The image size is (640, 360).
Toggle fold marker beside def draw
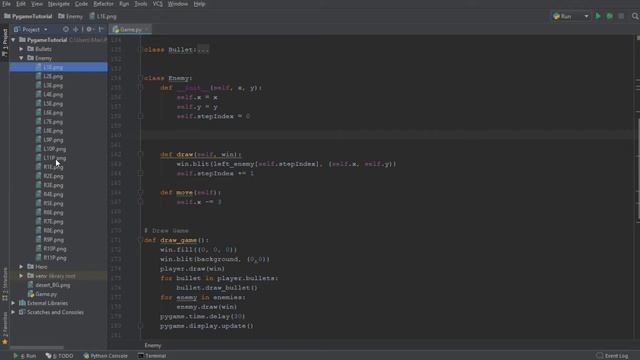[140, 154]
